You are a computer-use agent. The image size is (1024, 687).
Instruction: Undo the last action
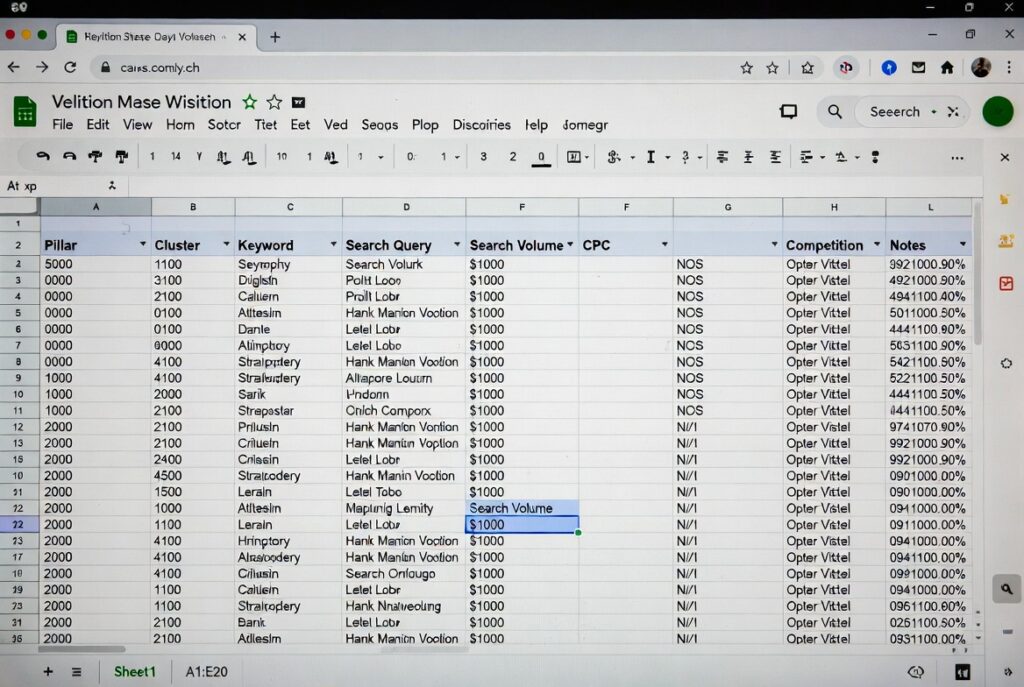pos(45,157)
